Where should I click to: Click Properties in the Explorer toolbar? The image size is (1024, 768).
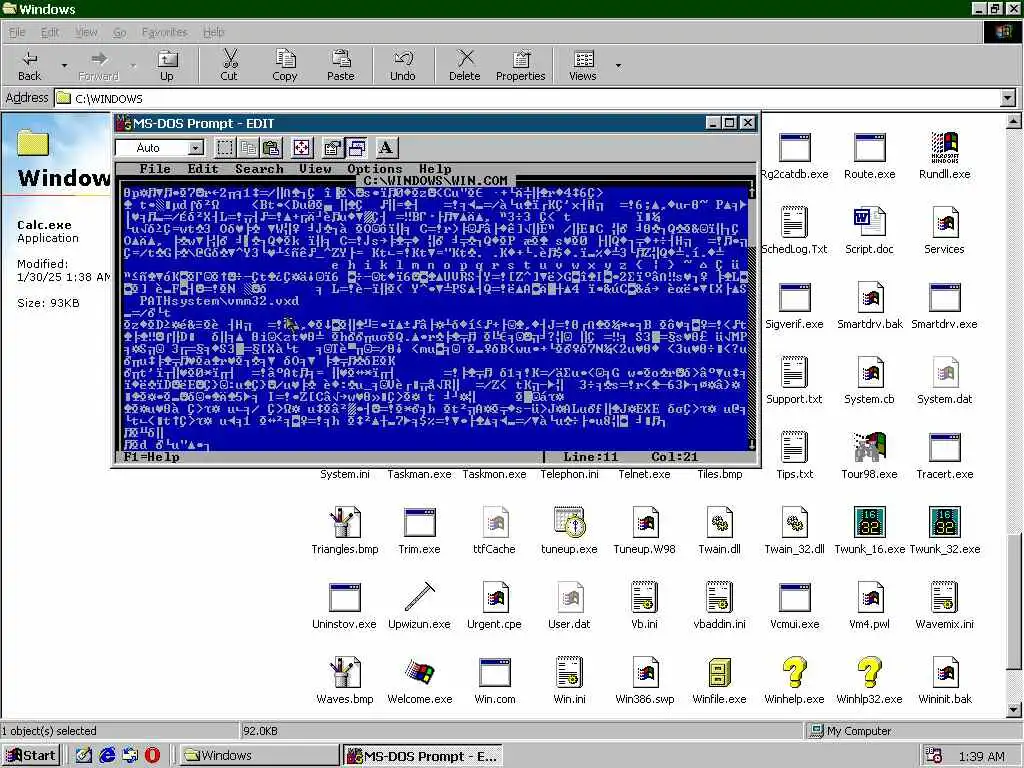point(520,66)
